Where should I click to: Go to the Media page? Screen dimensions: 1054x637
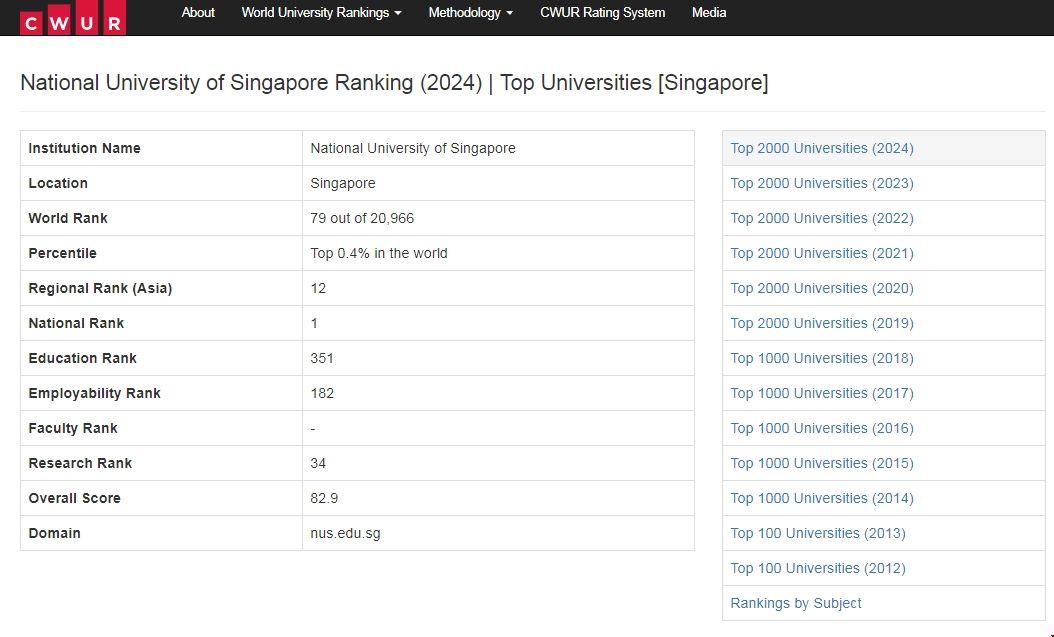click(709, 13)
